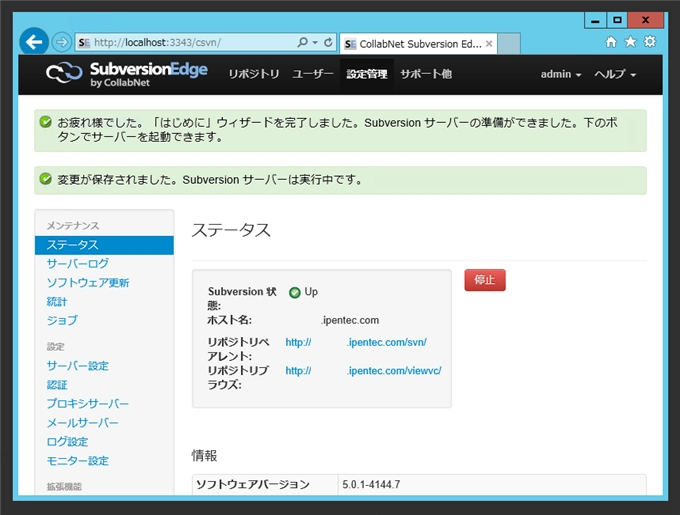Open the browser home icon
The height and width of the screenshot is (515, 680).
tap(611, 42)
